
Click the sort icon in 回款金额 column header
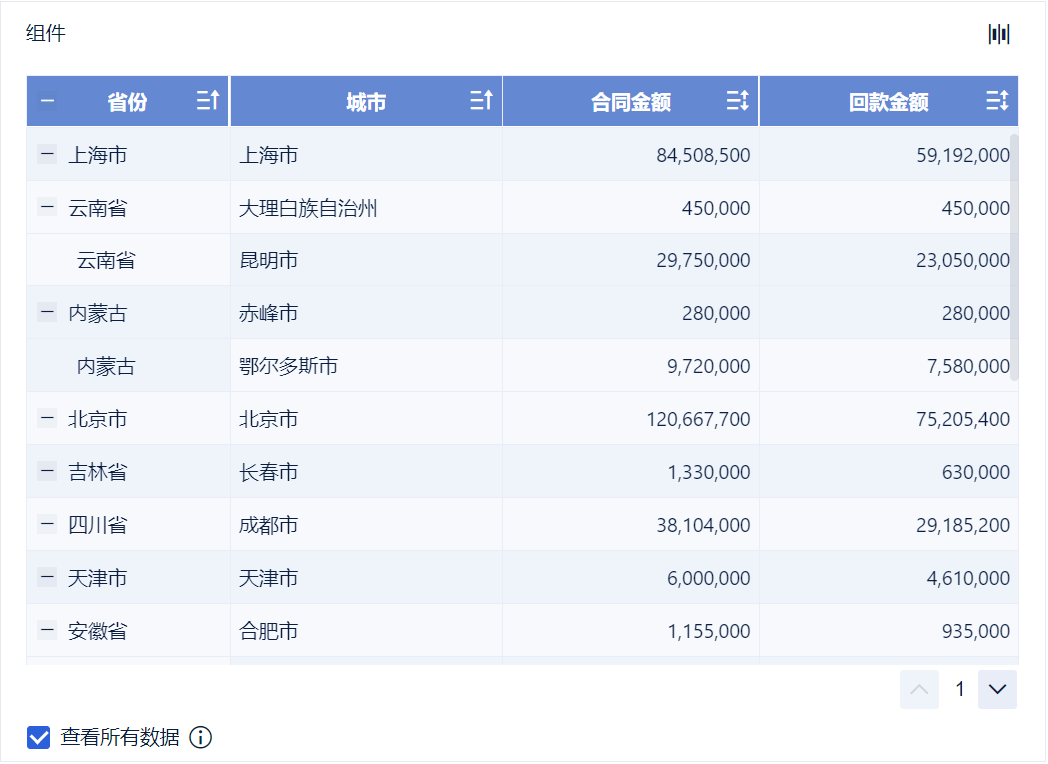997,100
